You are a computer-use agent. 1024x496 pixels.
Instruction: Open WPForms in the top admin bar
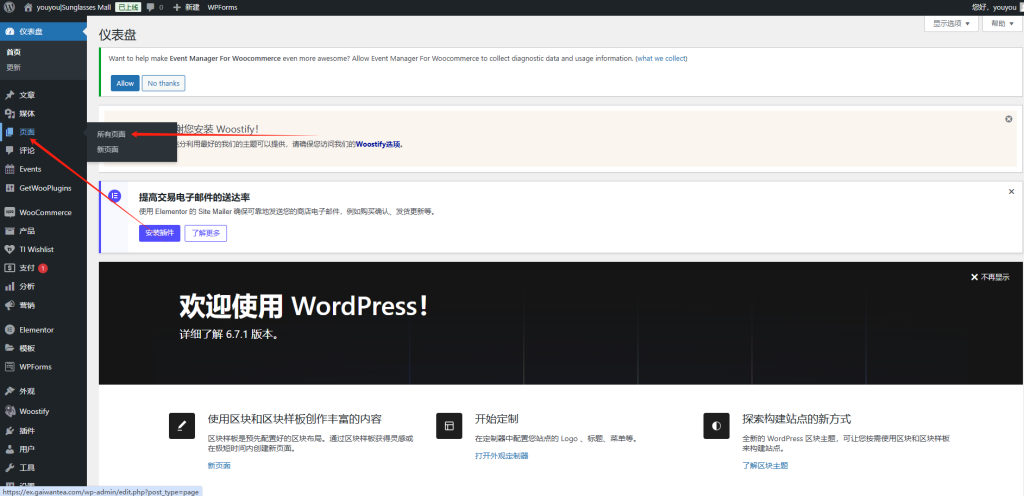tap(223, 7)
